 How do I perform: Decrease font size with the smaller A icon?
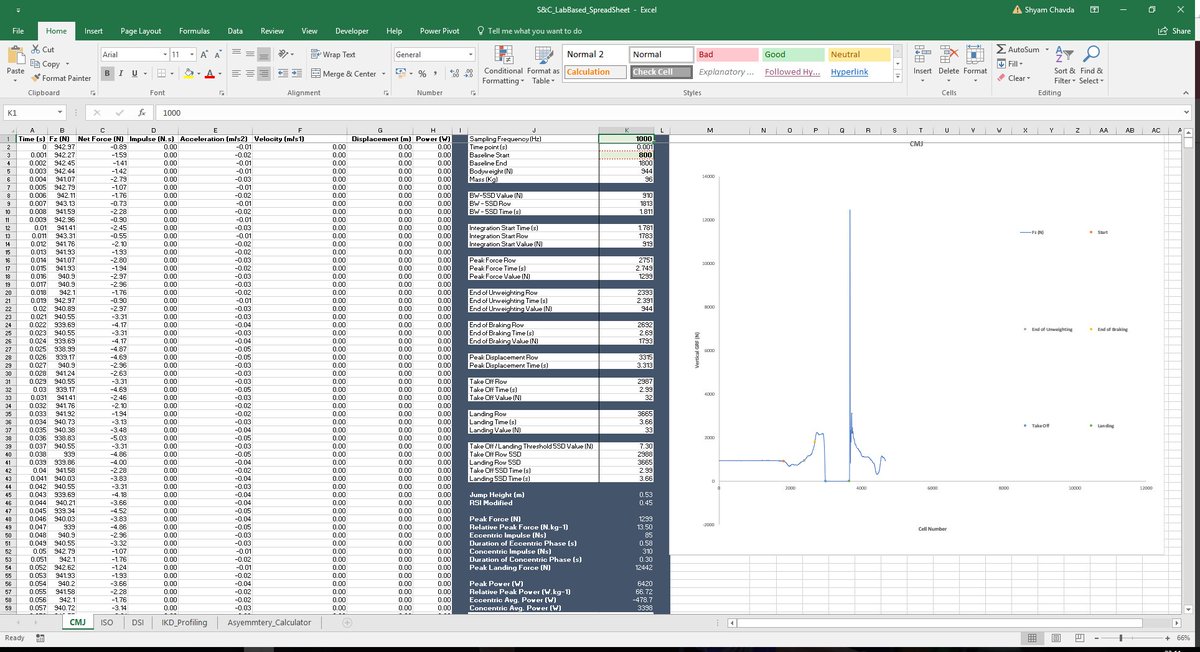point(217,54)
